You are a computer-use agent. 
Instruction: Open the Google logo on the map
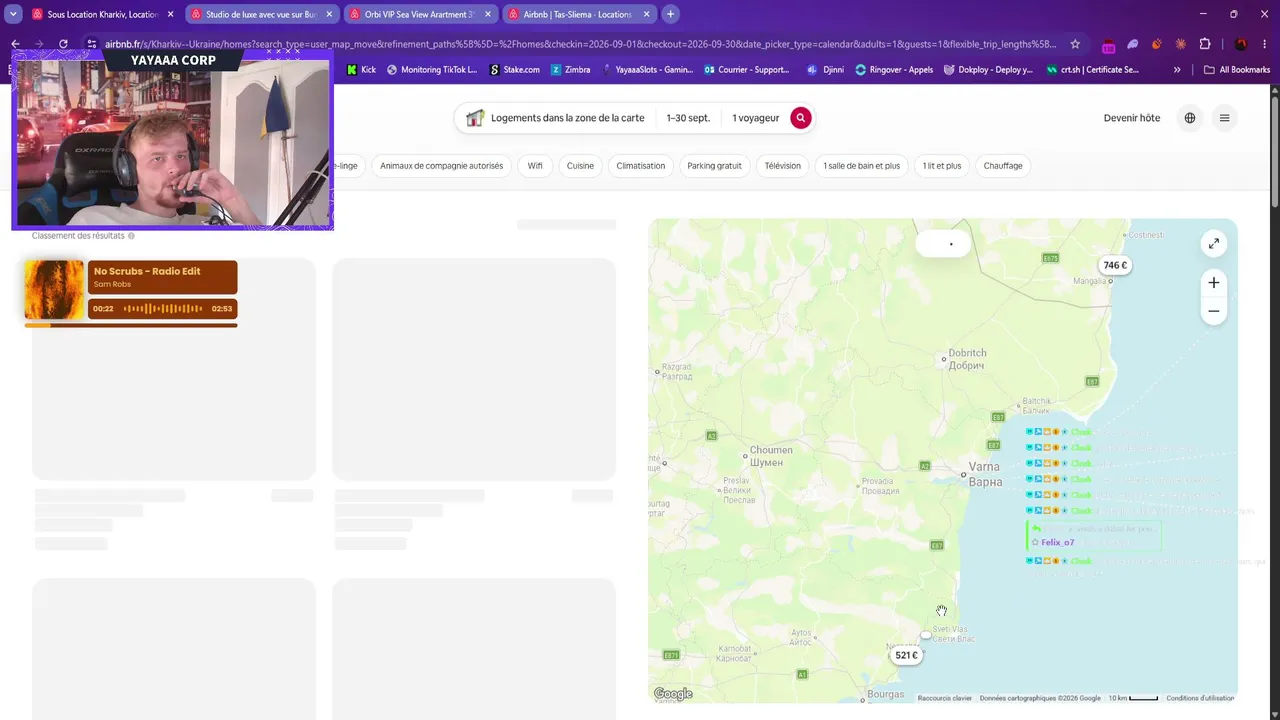673,694
